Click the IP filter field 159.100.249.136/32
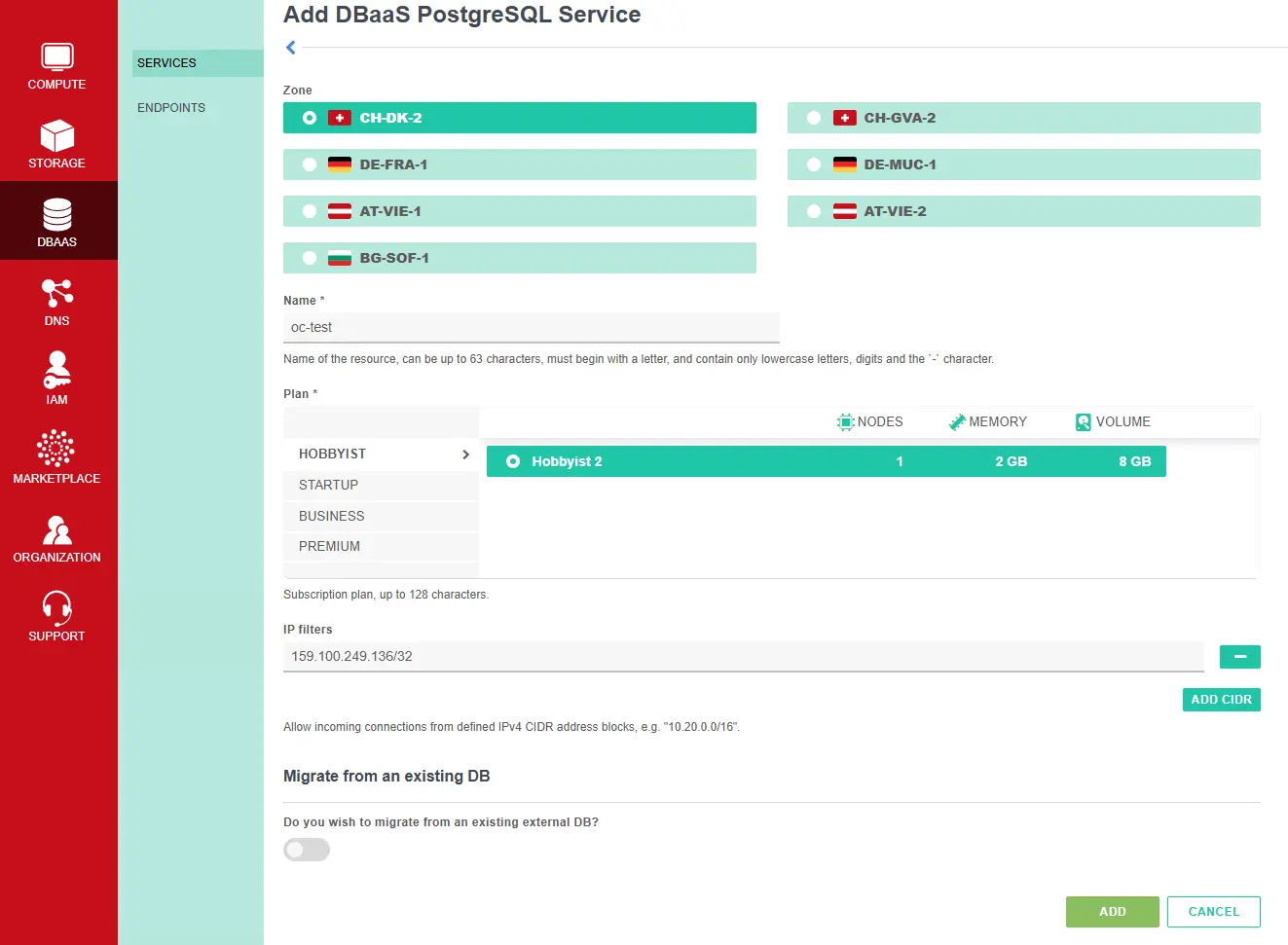1288x945 pixels. coord(744,656)
